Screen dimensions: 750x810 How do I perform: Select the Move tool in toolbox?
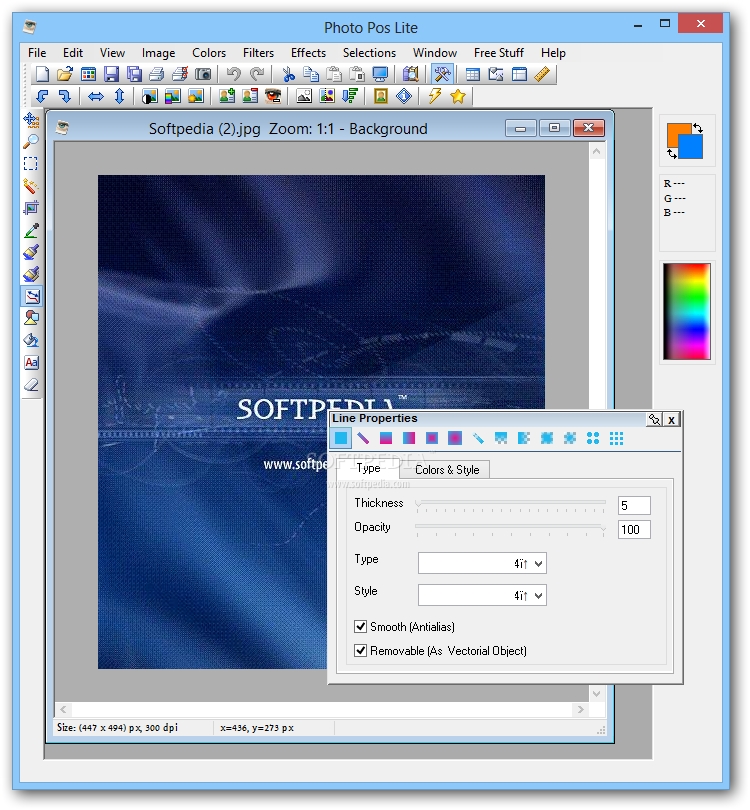(31, 120)
